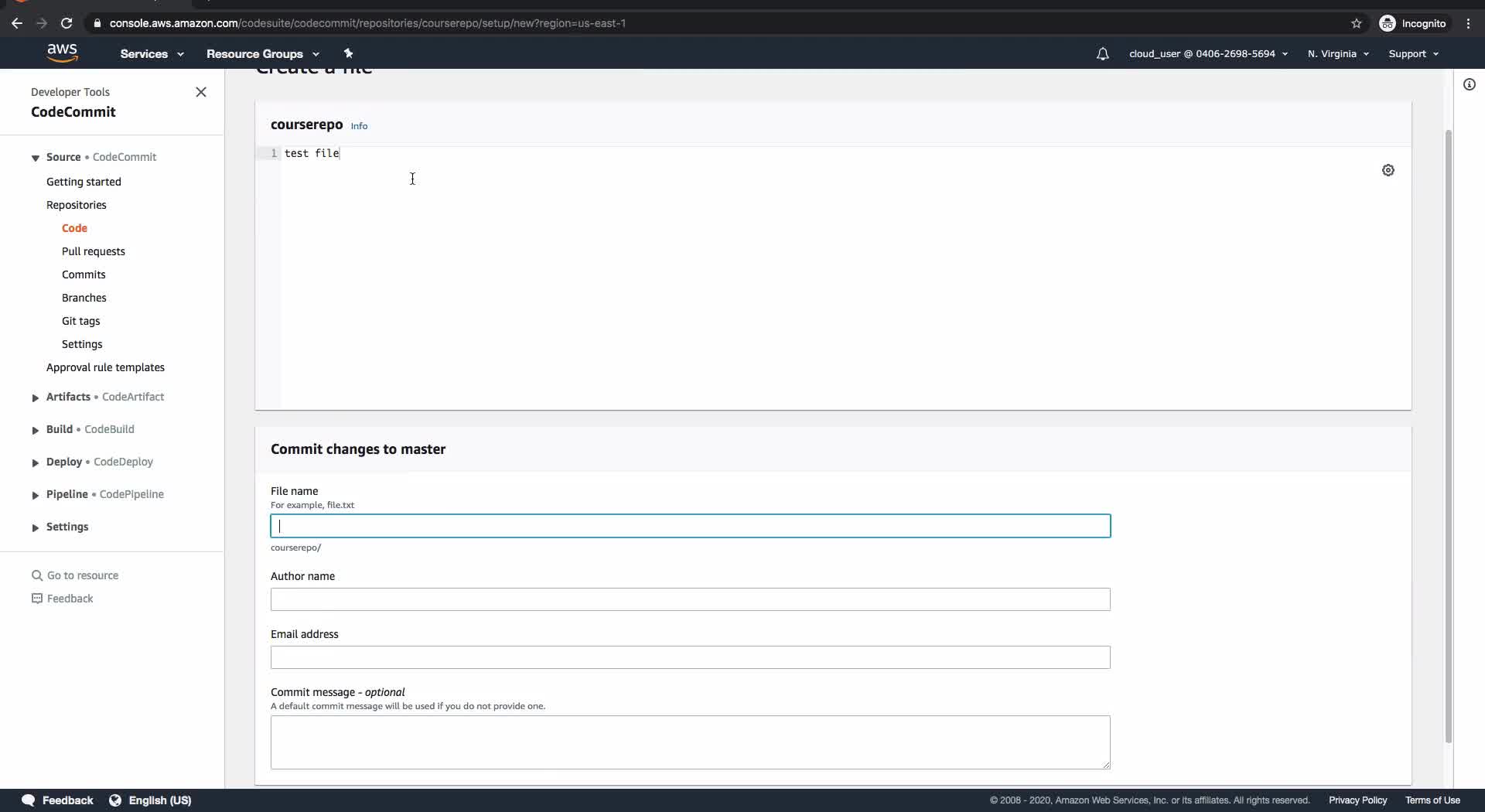Screen dimensions: 1485x812
Task: Click the Author name input field
Action: point(691,599)
